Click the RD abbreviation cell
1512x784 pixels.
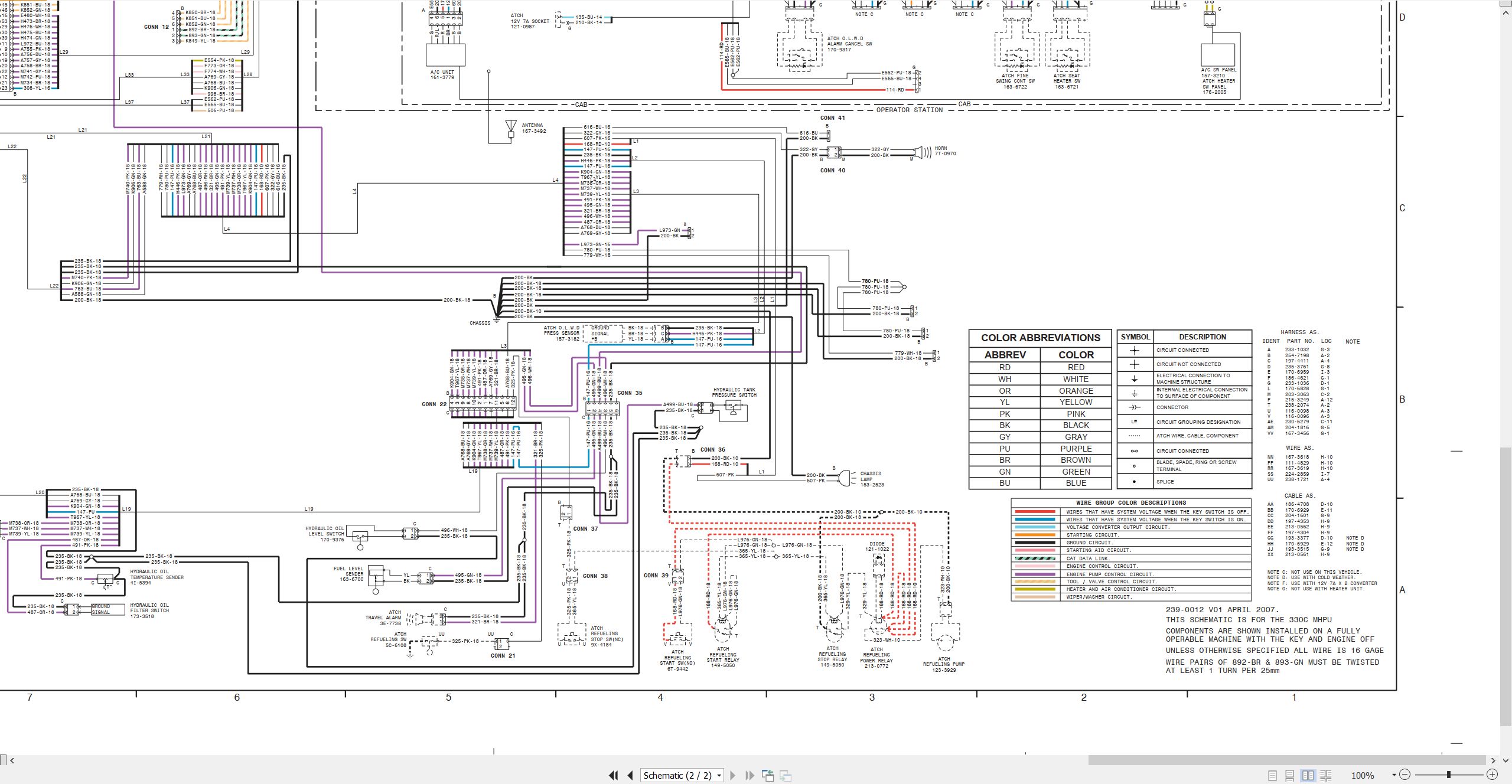[x=1005, y=367]
